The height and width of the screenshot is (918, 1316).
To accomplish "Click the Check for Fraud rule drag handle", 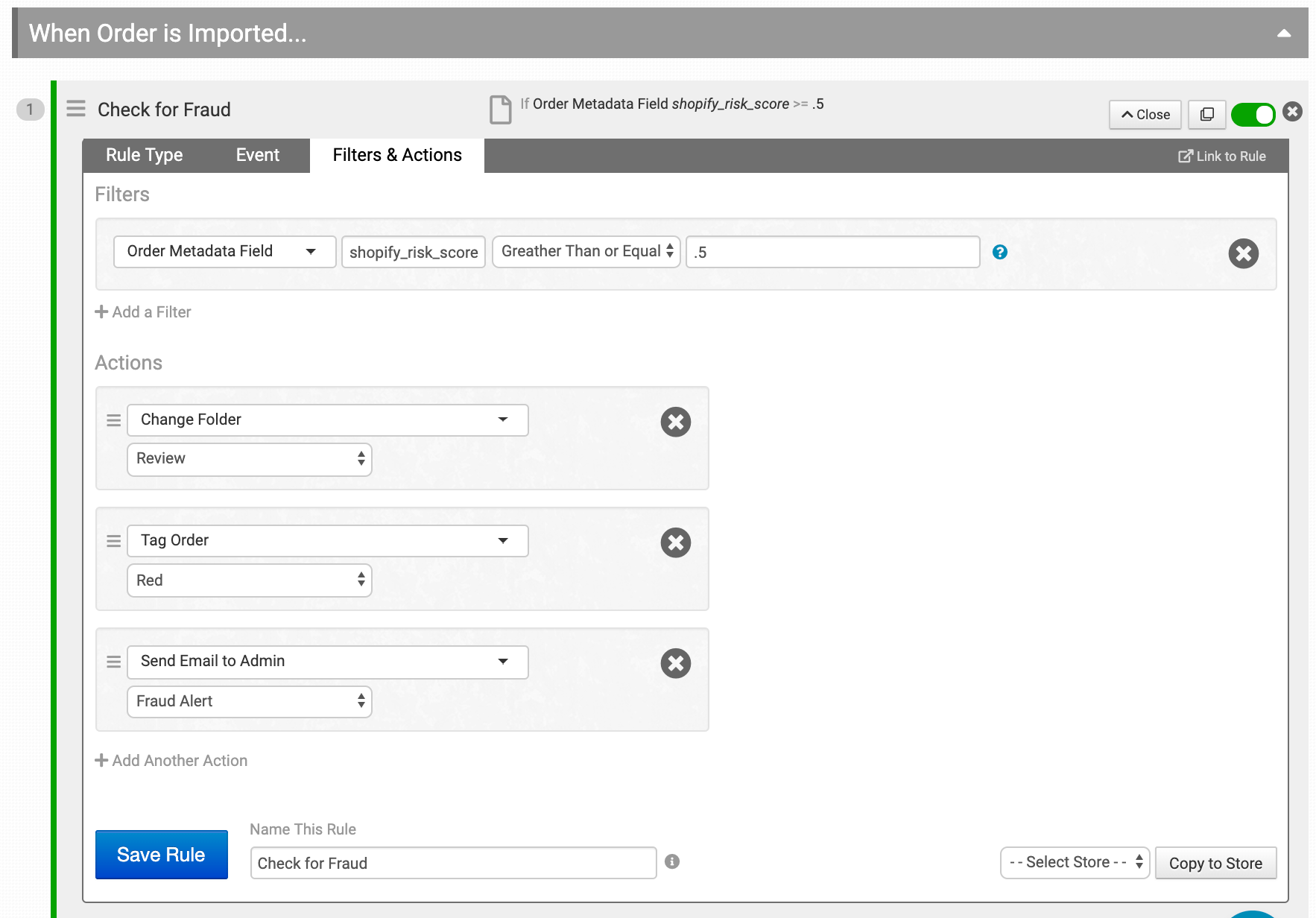I will click(76, 109).
